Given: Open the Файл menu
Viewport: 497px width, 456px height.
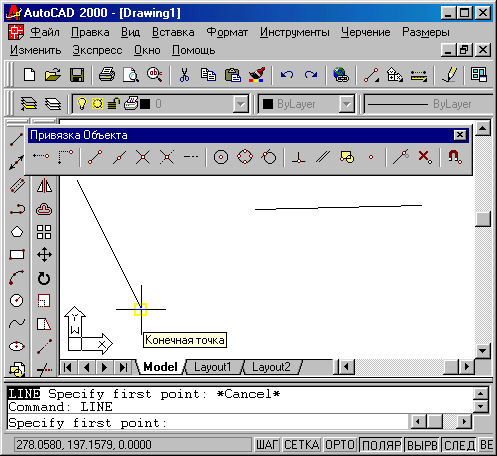Looking at the screenshot, I should point(45,32).
